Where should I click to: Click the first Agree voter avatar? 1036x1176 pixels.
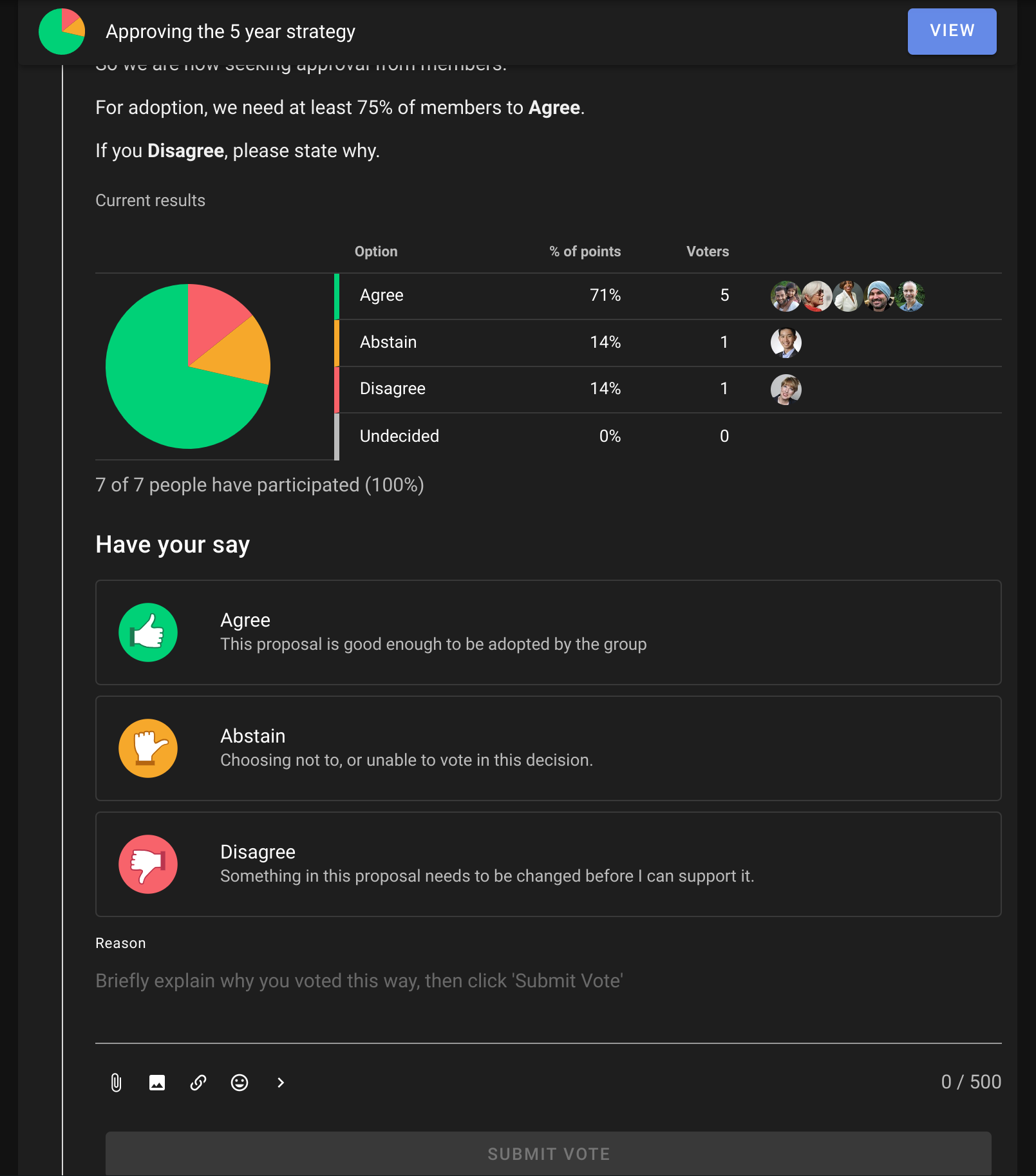(x=786, y=296)
